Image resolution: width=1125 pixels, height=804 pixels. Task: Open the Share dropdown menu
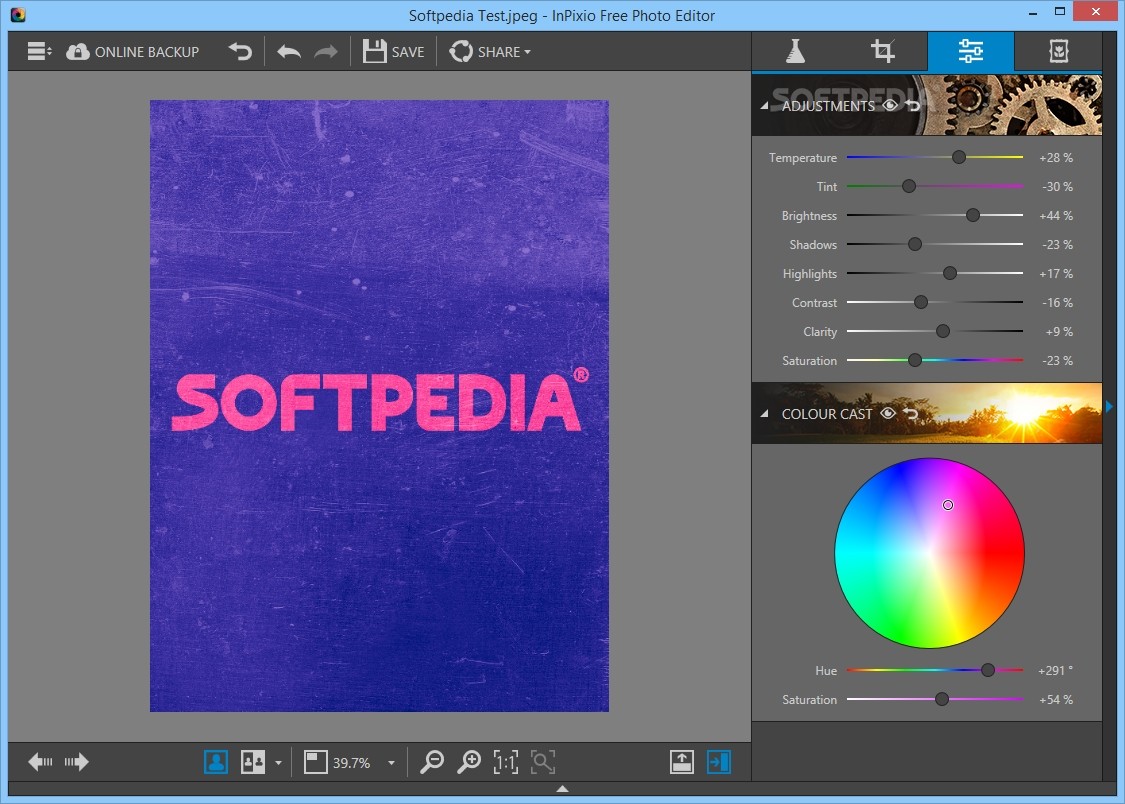click(x=490, y=52)
